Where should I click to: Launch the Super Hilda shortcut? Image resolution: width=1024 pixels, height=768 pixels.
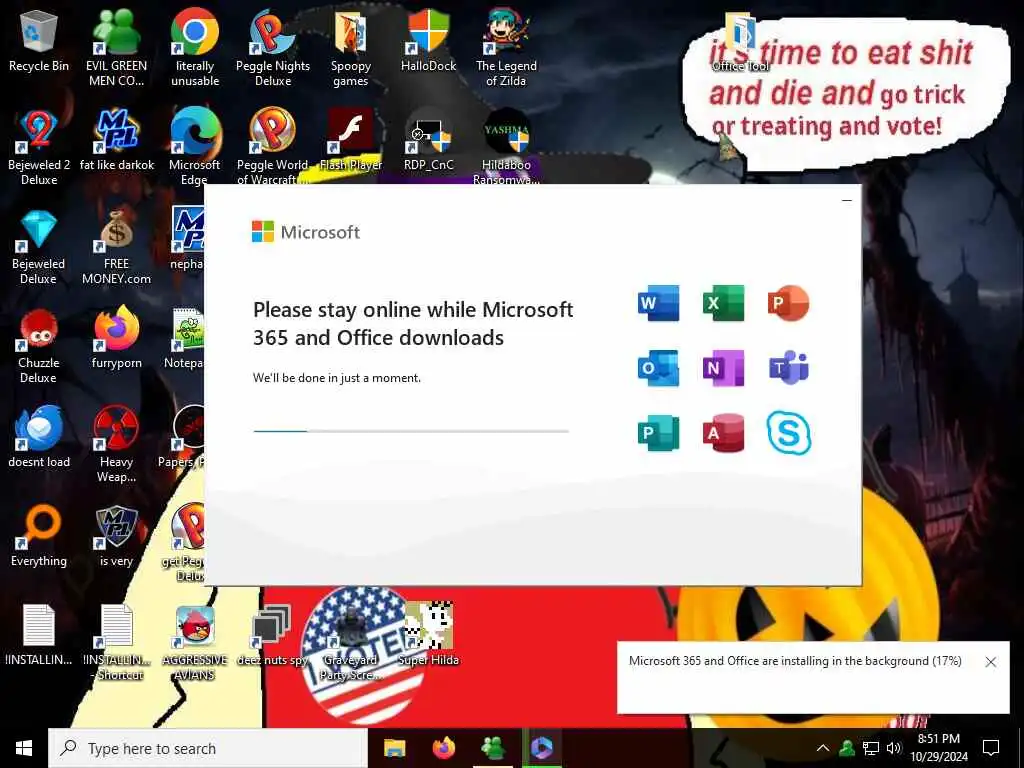(x=428, y=635)
